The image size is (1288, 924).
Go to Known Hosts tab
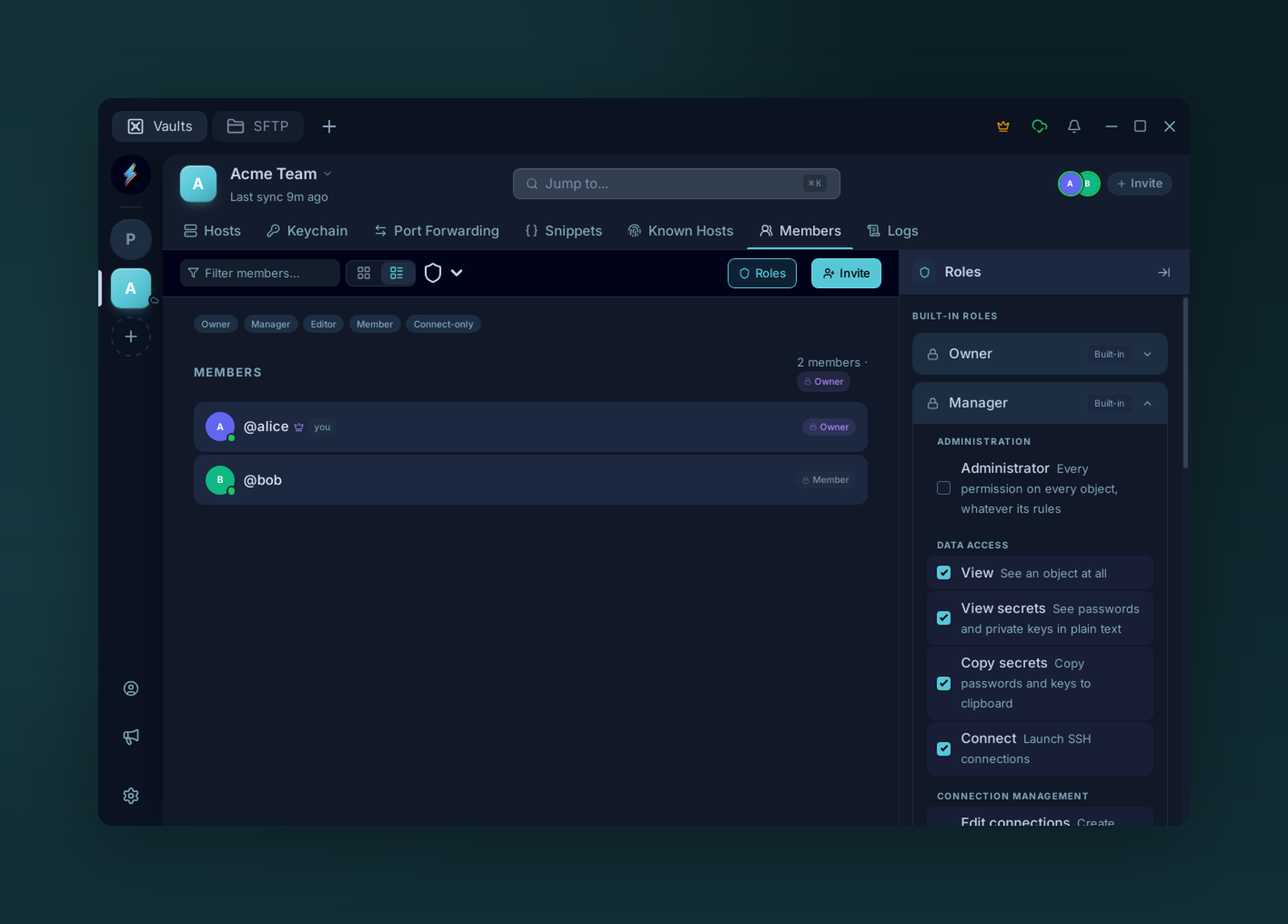pos(680,231)
